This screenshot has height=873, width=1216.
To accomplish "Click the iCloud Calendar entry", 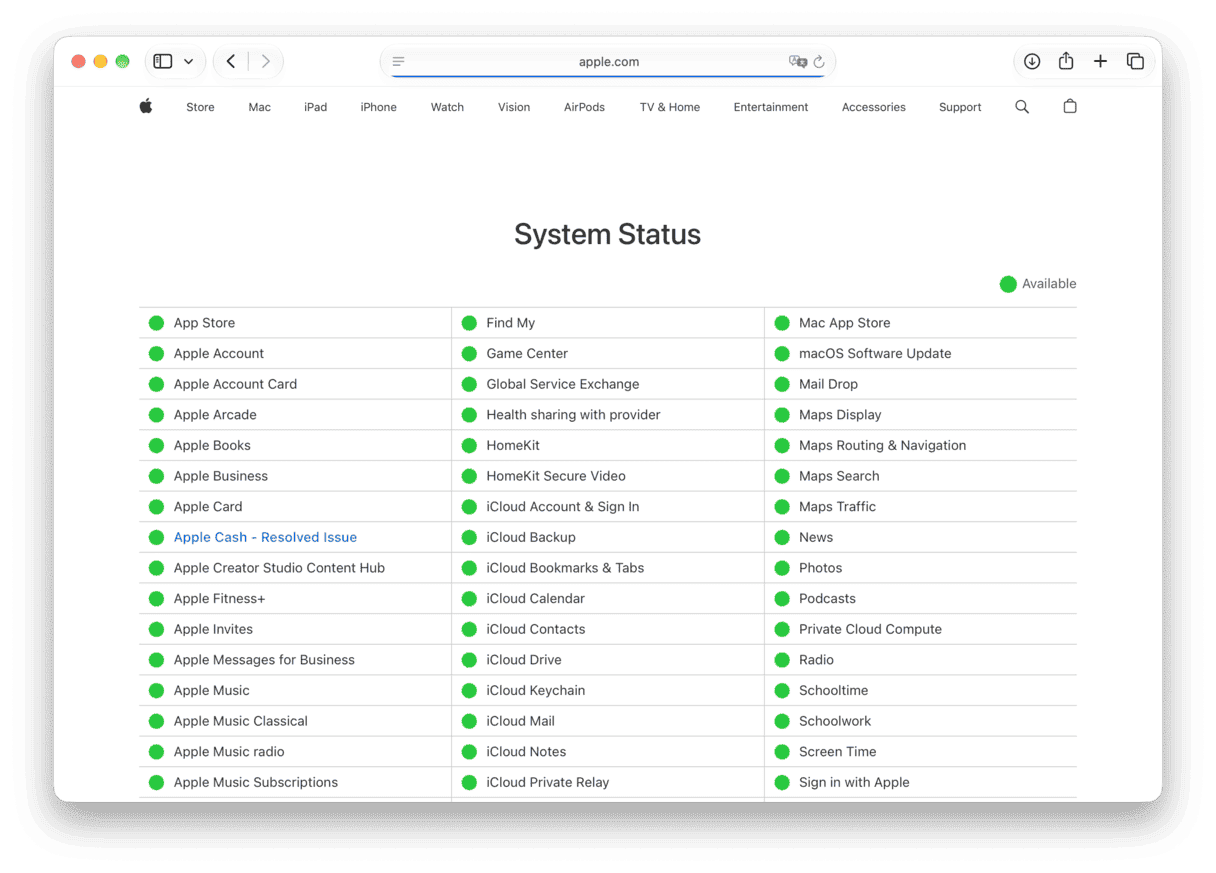I will point(535,599).
